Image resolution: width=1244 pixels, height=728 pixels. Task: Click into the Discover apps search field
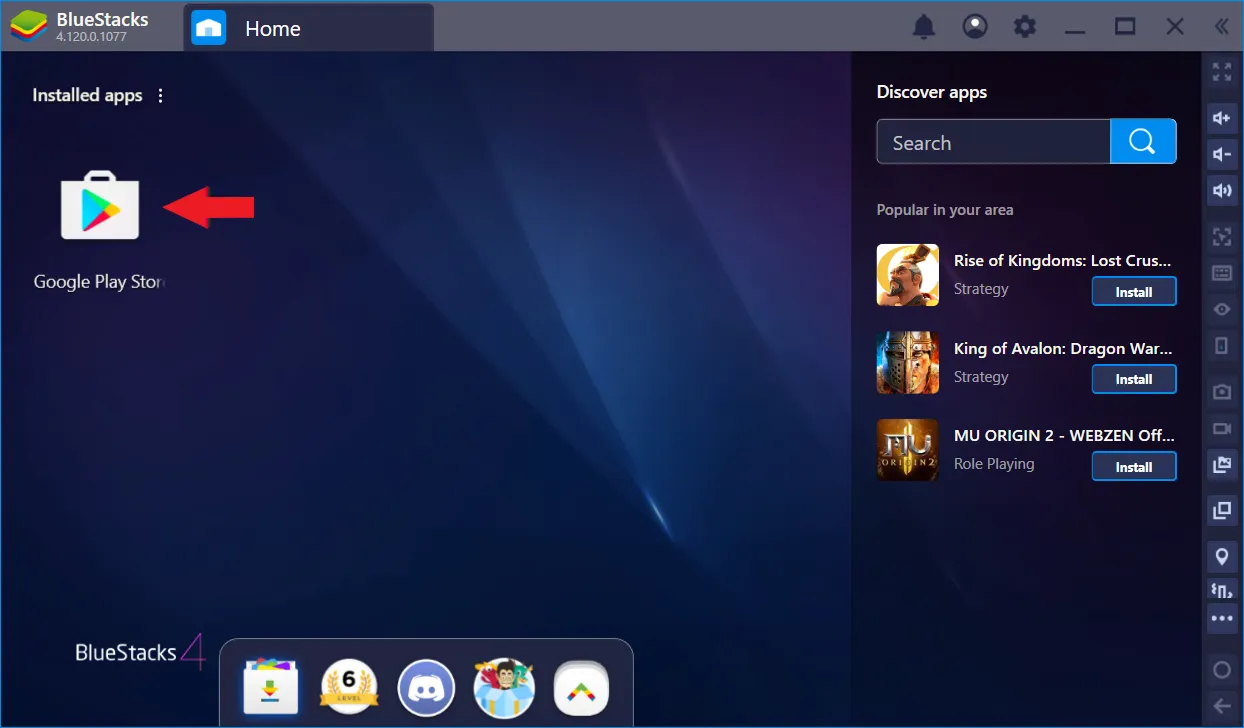coord(993,142)
